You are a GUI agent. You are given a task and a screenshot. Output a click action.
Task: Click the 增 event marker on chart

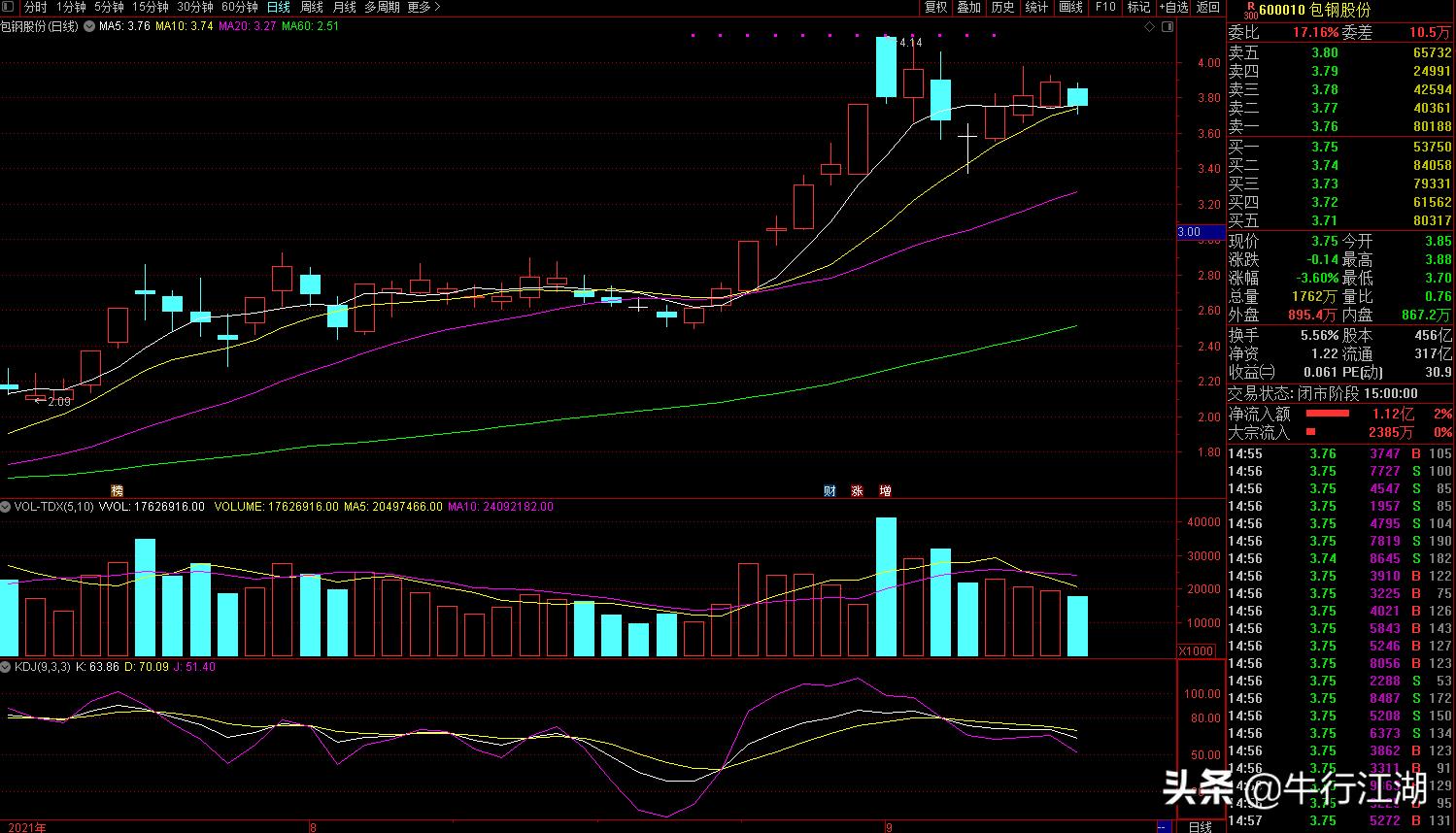pyautogui.click(x=885, y=490)
